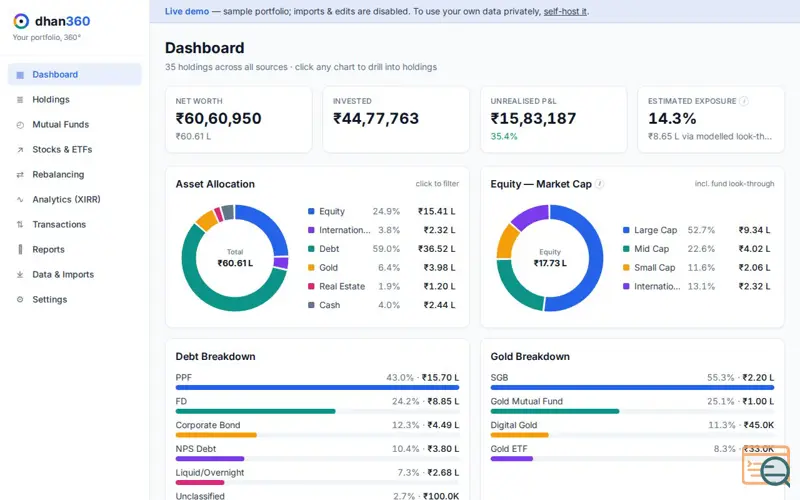800x500 pixels.
Task: Click the orange Small Cap legend swatch
Action: [x=626, y=268]
